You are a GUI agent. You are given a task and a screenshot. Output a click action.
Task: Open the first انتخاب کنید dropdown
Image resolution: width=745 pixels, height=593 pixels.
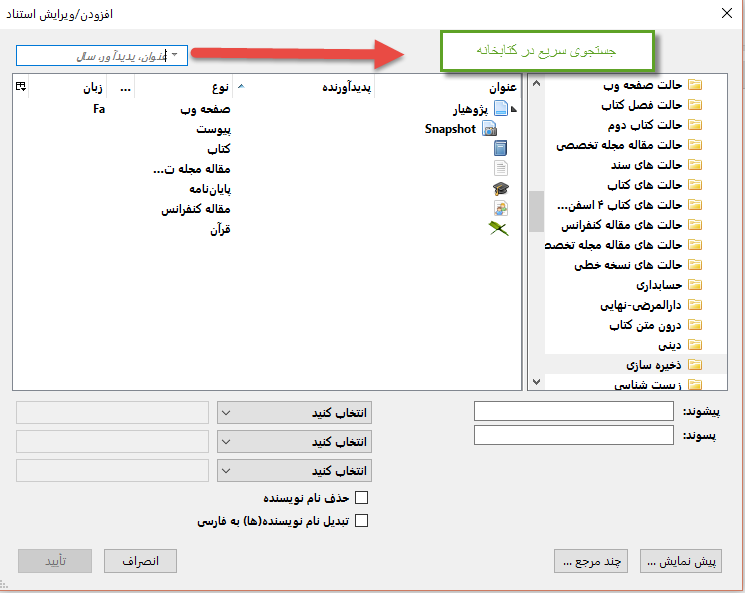click(294, 413)
